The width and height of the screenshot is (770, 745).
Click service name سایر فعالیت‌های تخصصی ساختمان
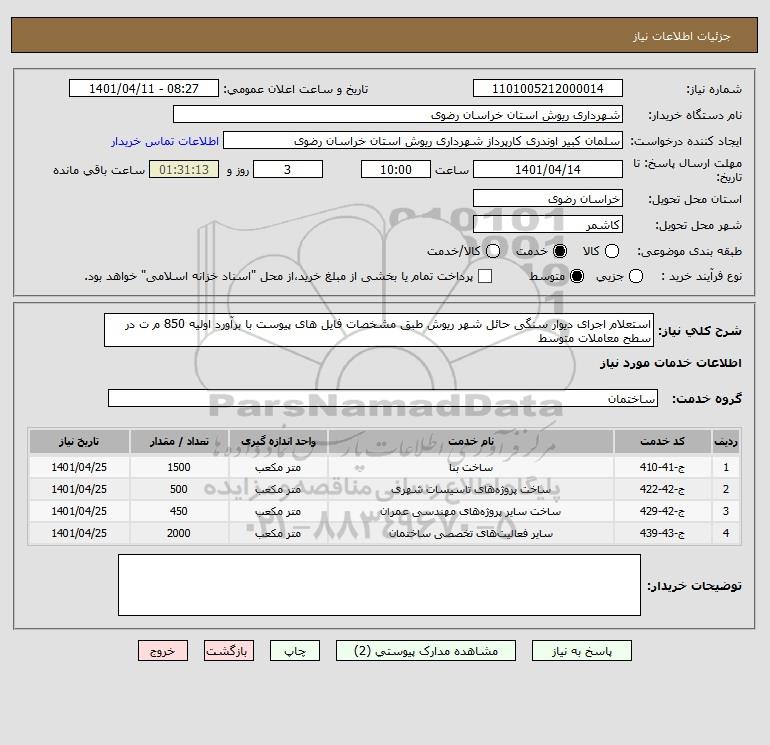[470, 534]
